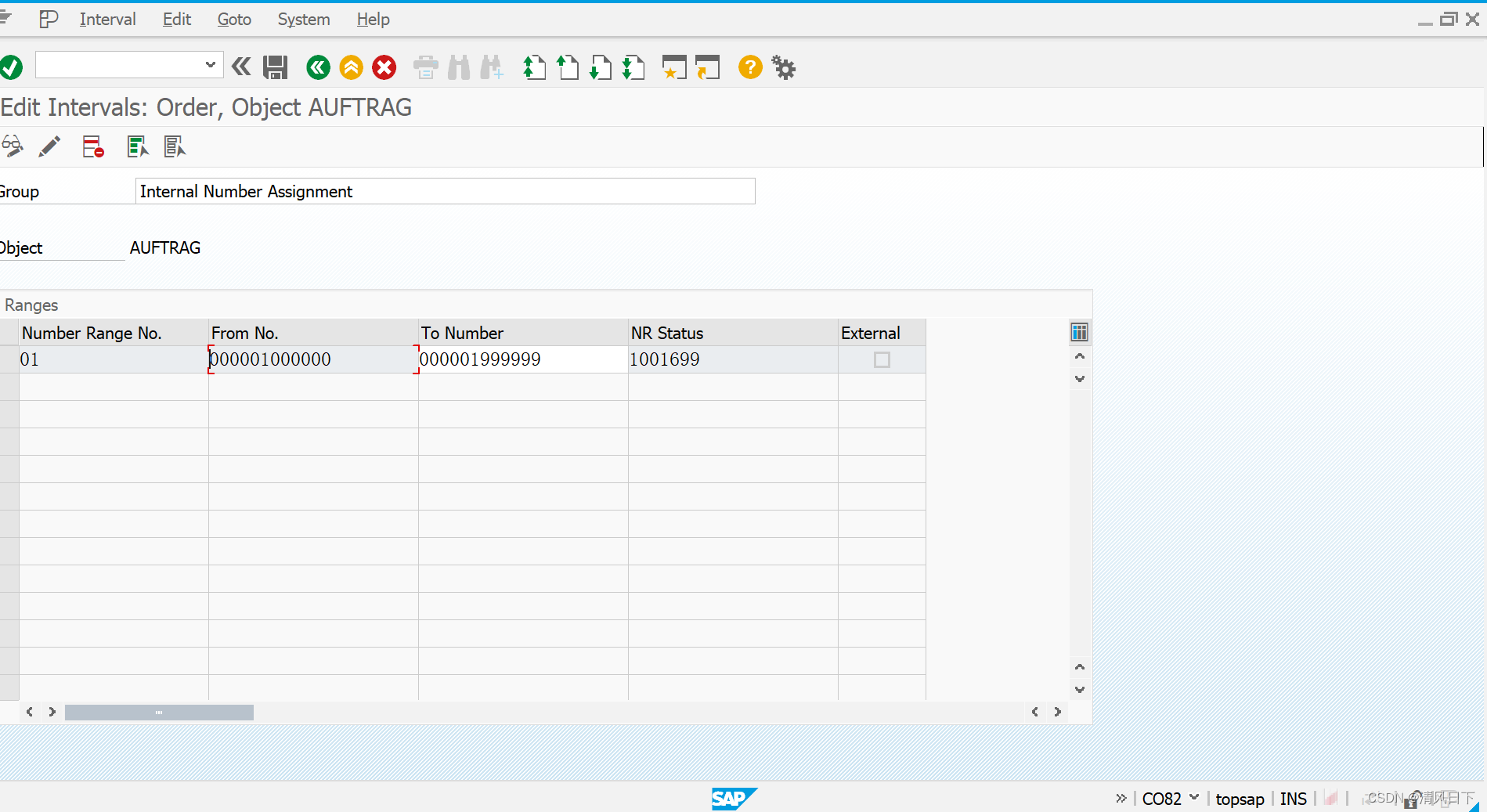Open the Interval menu
The height and width of the screenshot is (812, 1487).
coord(107,20)
